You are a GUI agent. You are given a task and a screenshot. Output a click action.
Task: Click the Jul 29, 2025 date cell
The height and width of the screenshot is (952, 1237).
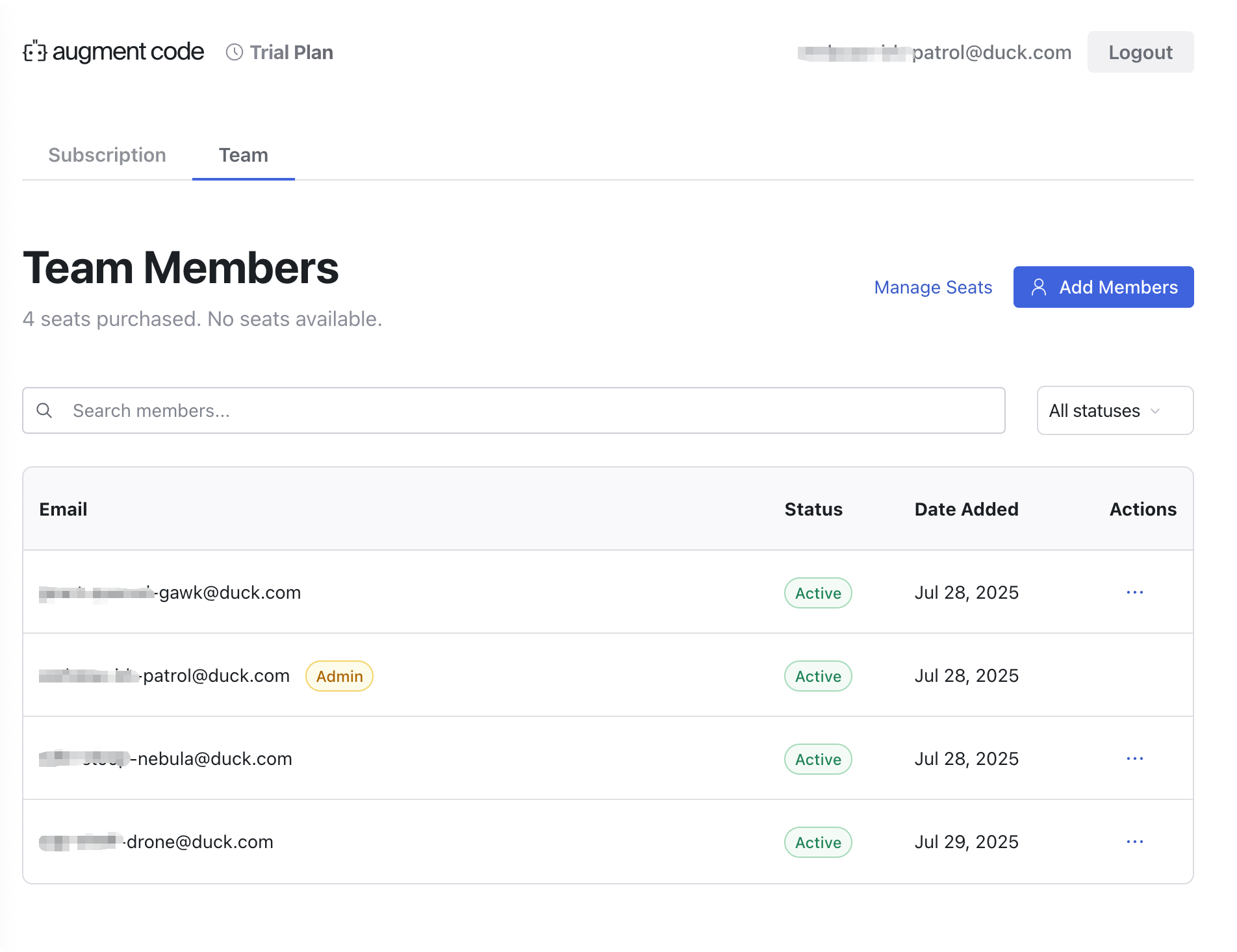tap(966, 842)
